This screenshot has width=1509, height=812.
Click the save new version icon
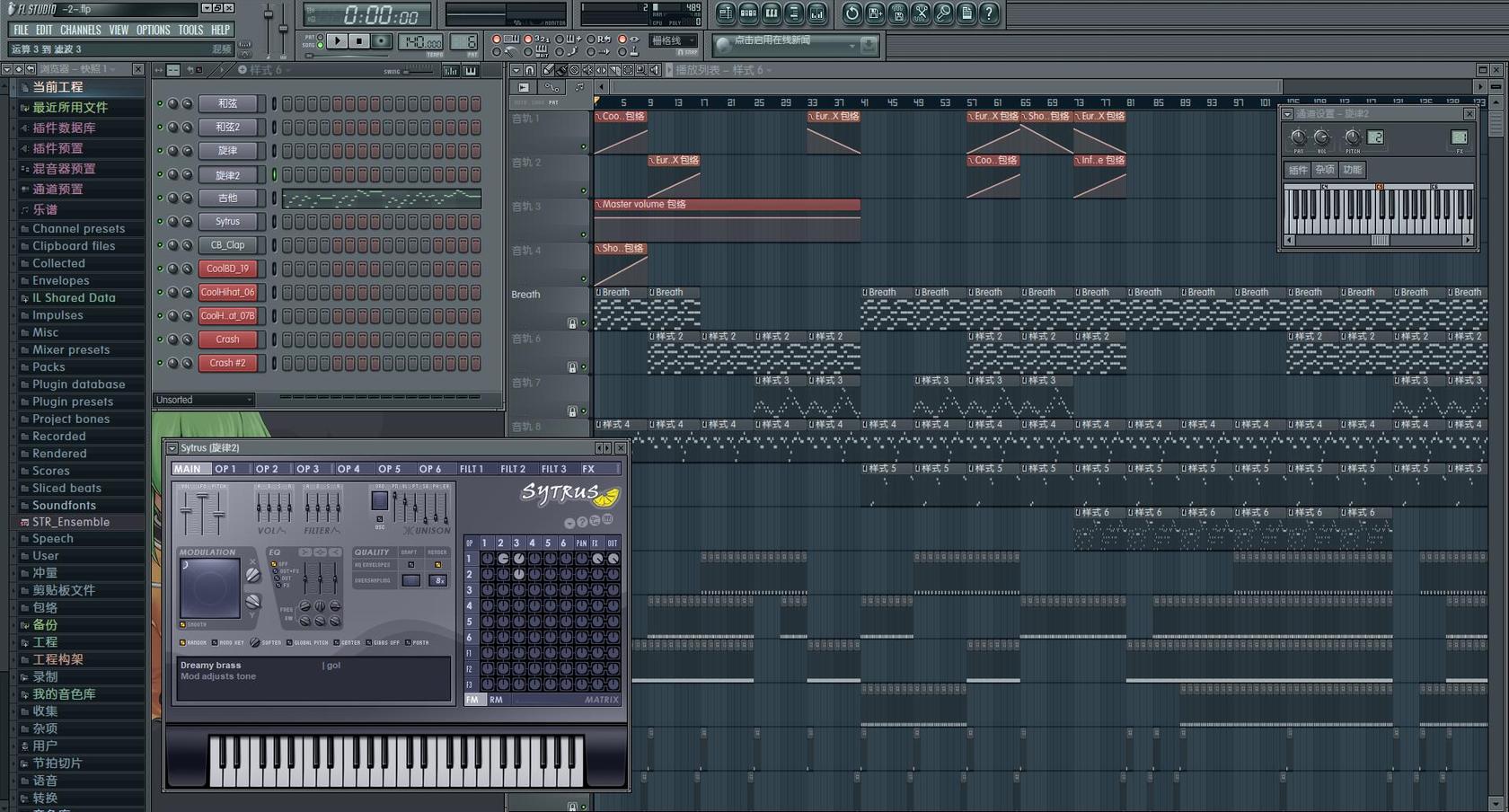tap(876, 13)
